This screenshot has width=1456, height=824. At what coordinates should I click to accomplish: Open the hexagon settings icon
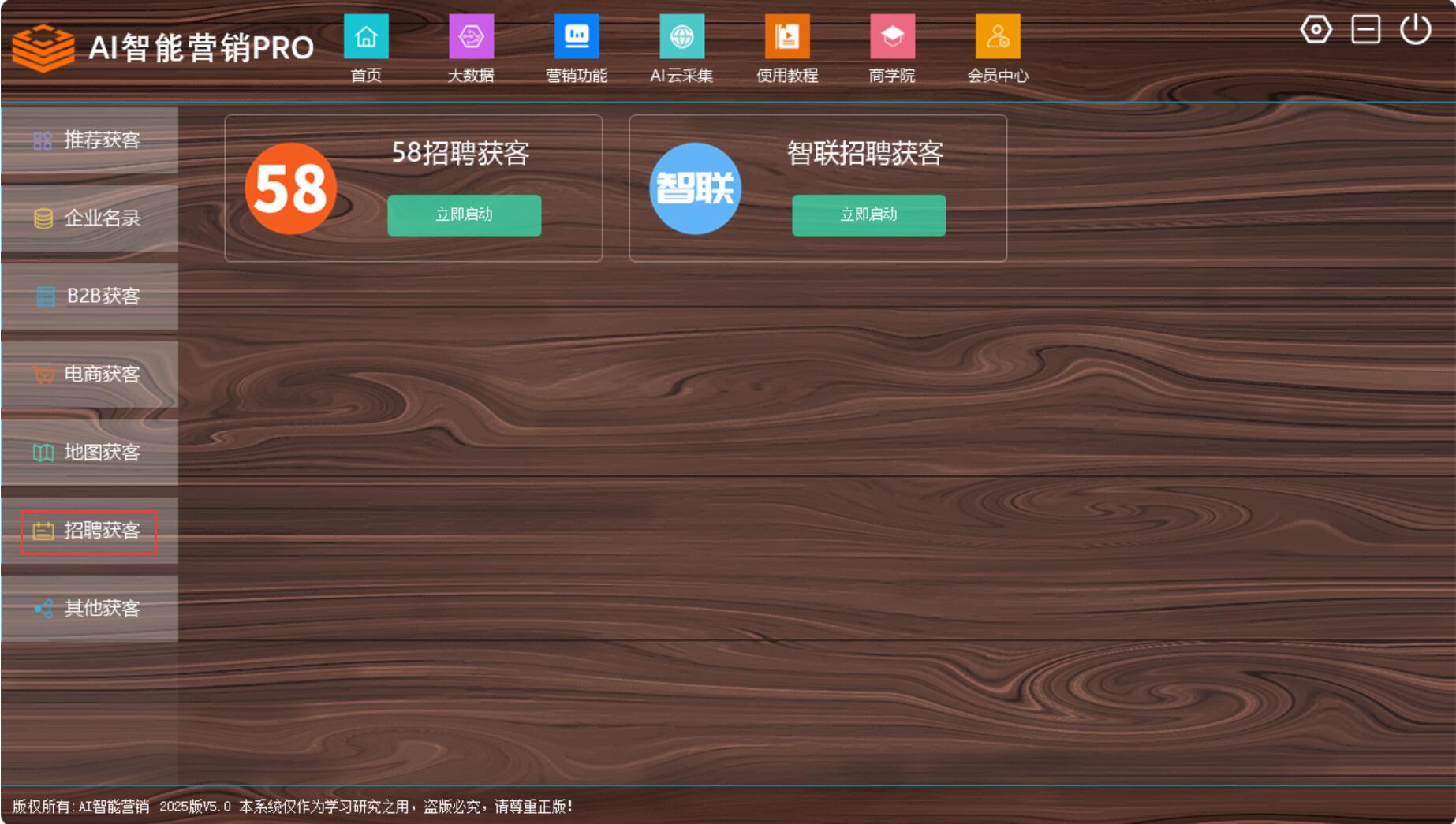pos(1316,30)
